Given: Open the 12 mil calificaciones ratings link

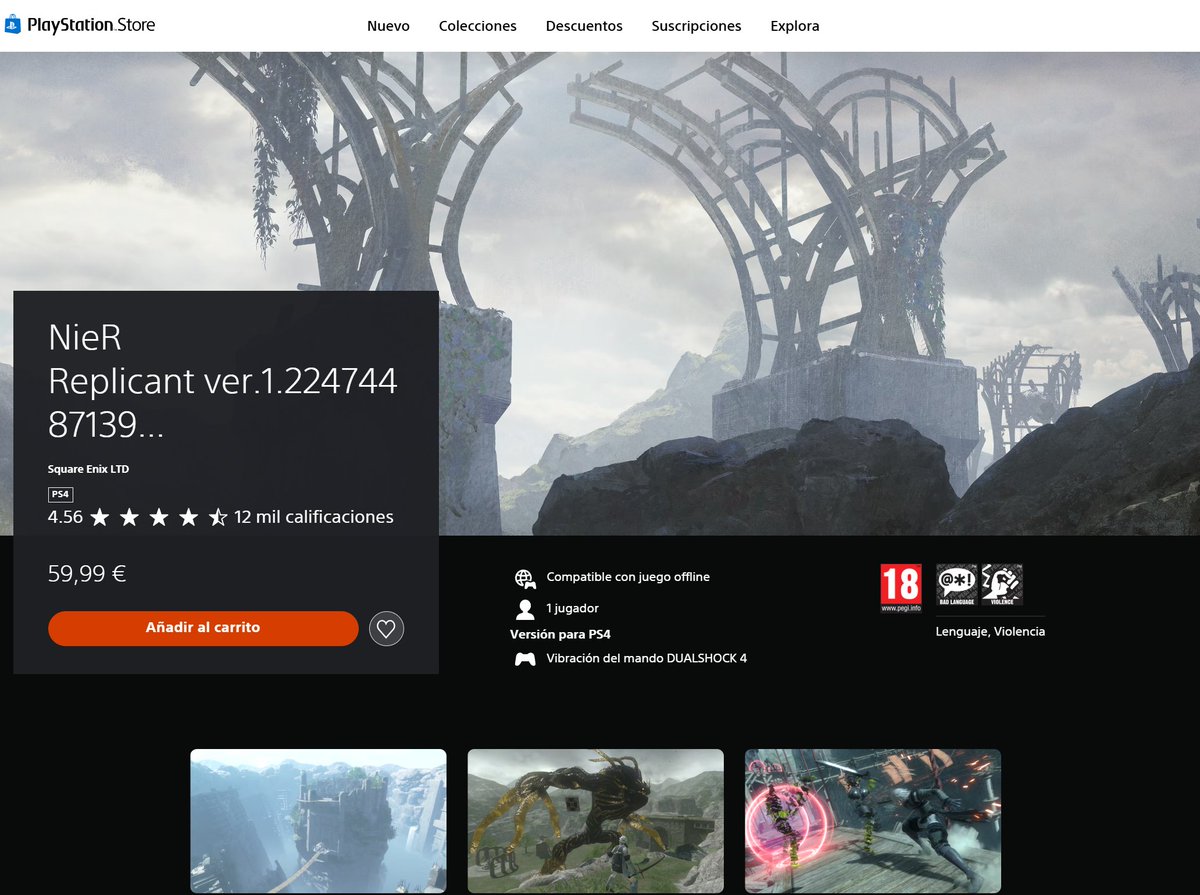Looking at the screenshot, I should [x=314, y=517].
